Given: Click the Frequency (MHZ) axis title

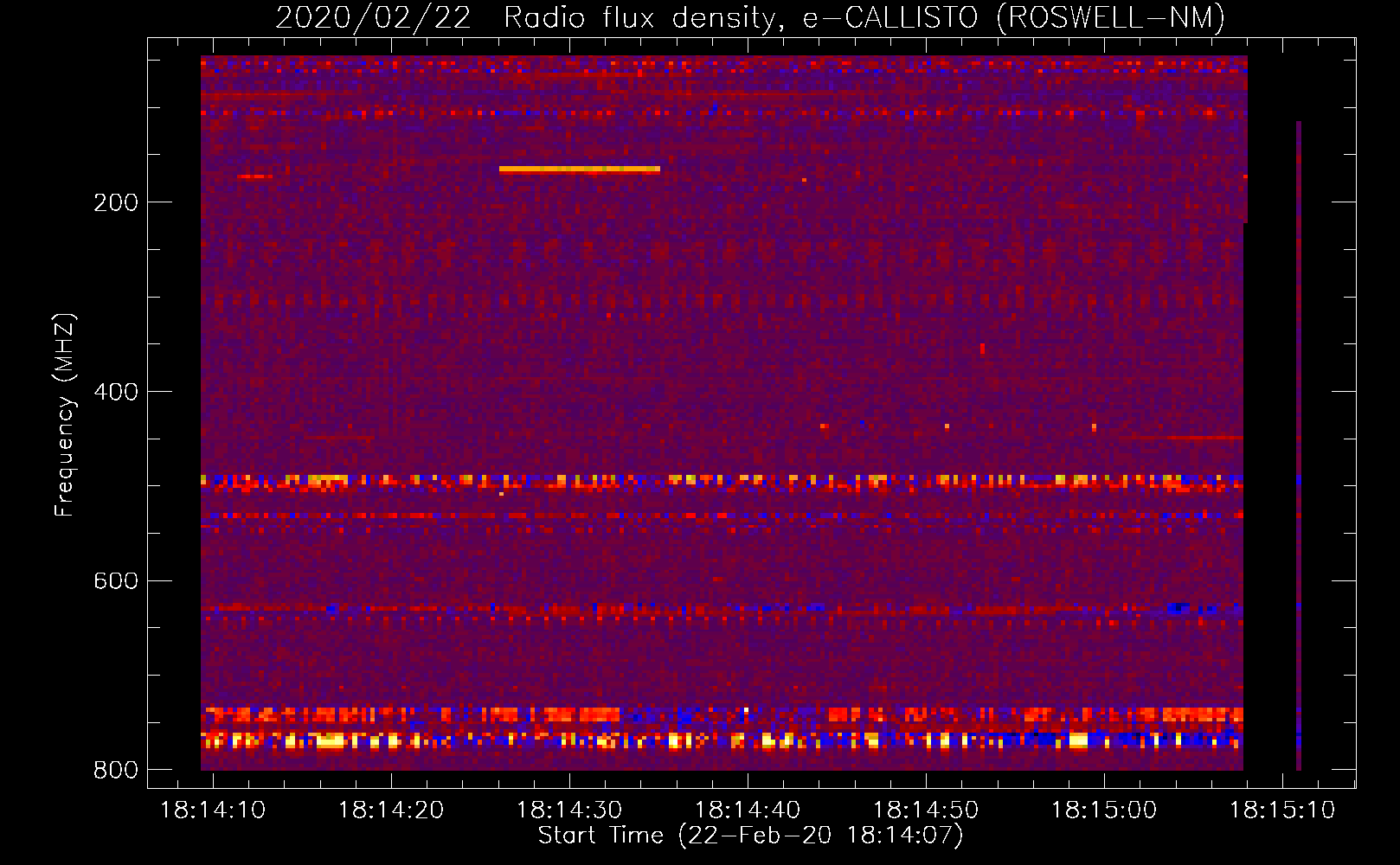Looking at the screenshot, I should (x=65, y=415).
